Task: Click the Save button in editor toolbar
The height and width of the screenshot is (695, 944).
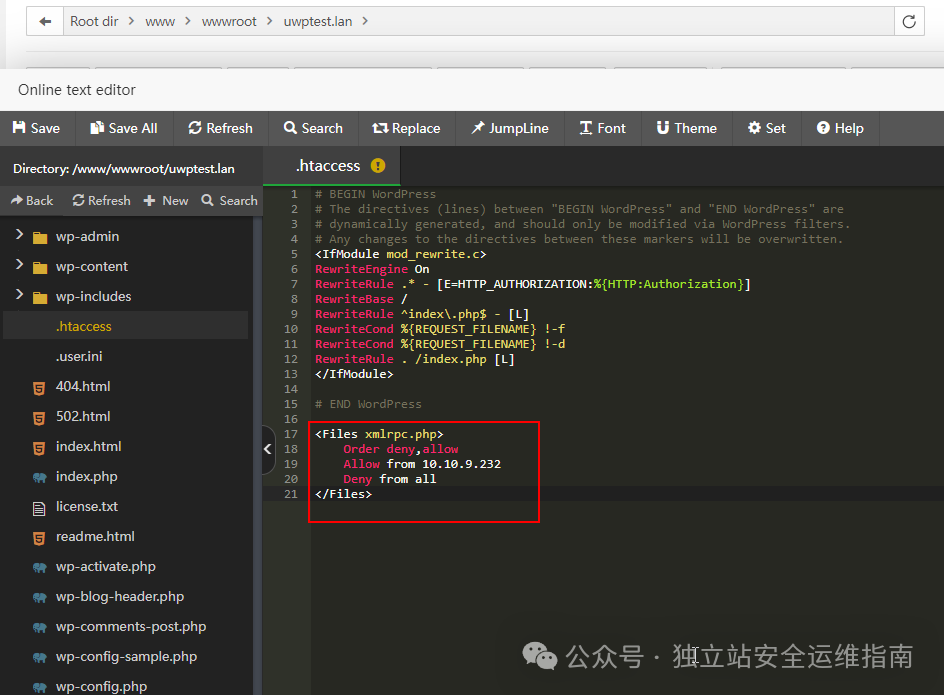Action: click(x=37, y=128)
